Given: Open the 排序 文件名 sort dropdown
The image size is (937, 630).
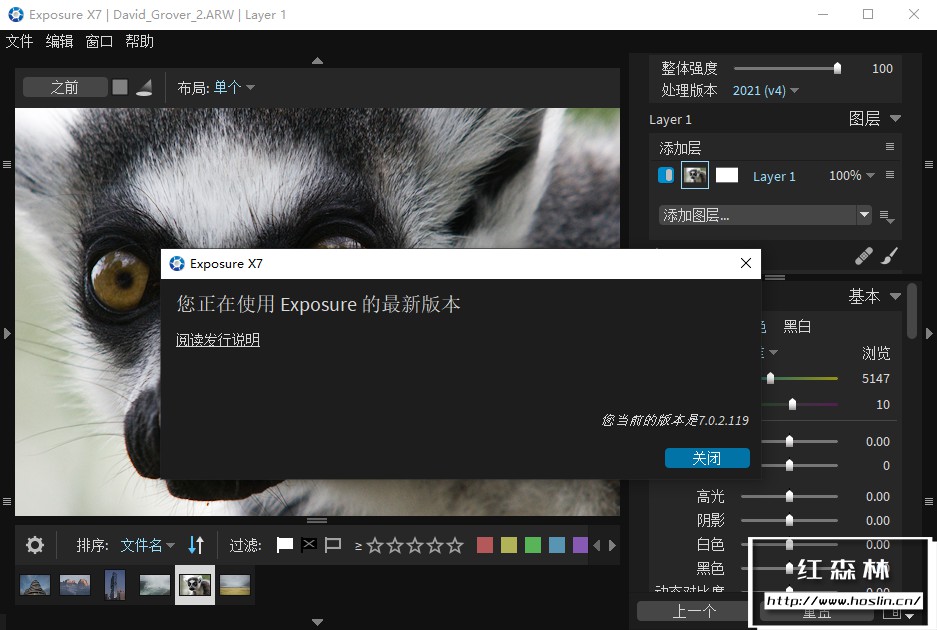Looking at the screenshot, I should pos(148,545).
